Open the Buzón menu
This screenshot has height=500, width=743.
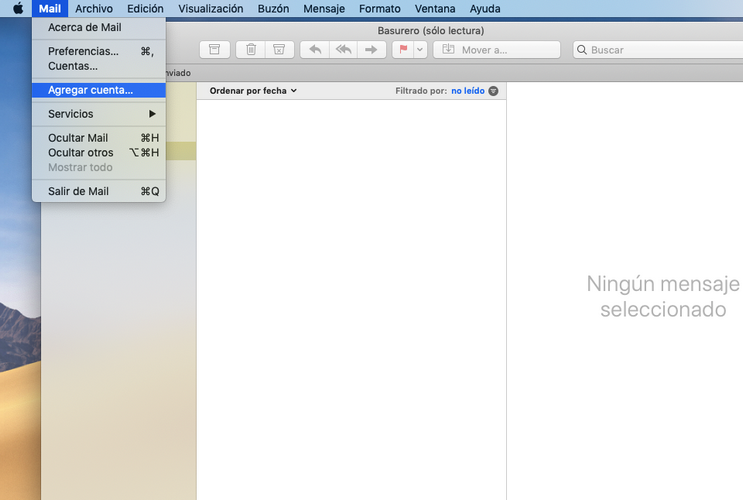273,9
